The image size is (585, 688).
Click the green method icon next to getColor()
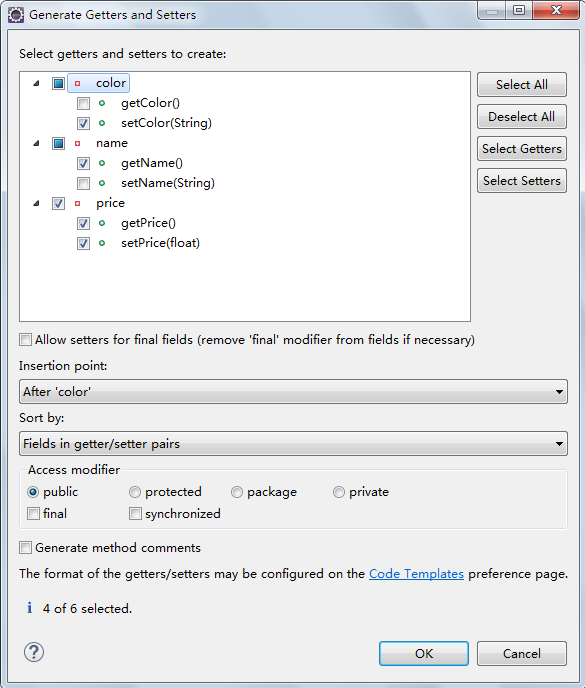point(102,103)
